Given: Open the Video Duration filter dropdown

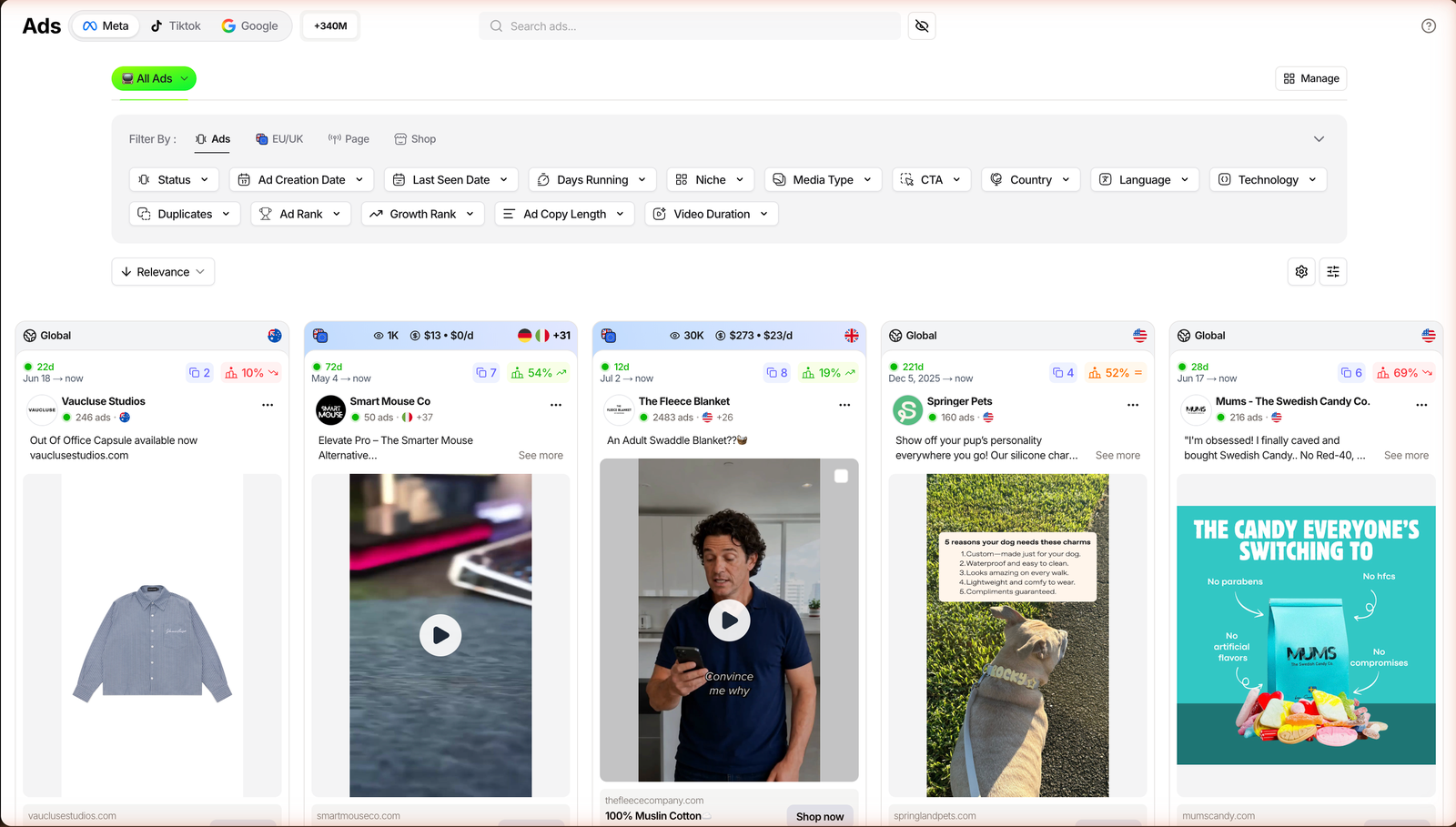Looking at the screenshot, I should 712,214.
